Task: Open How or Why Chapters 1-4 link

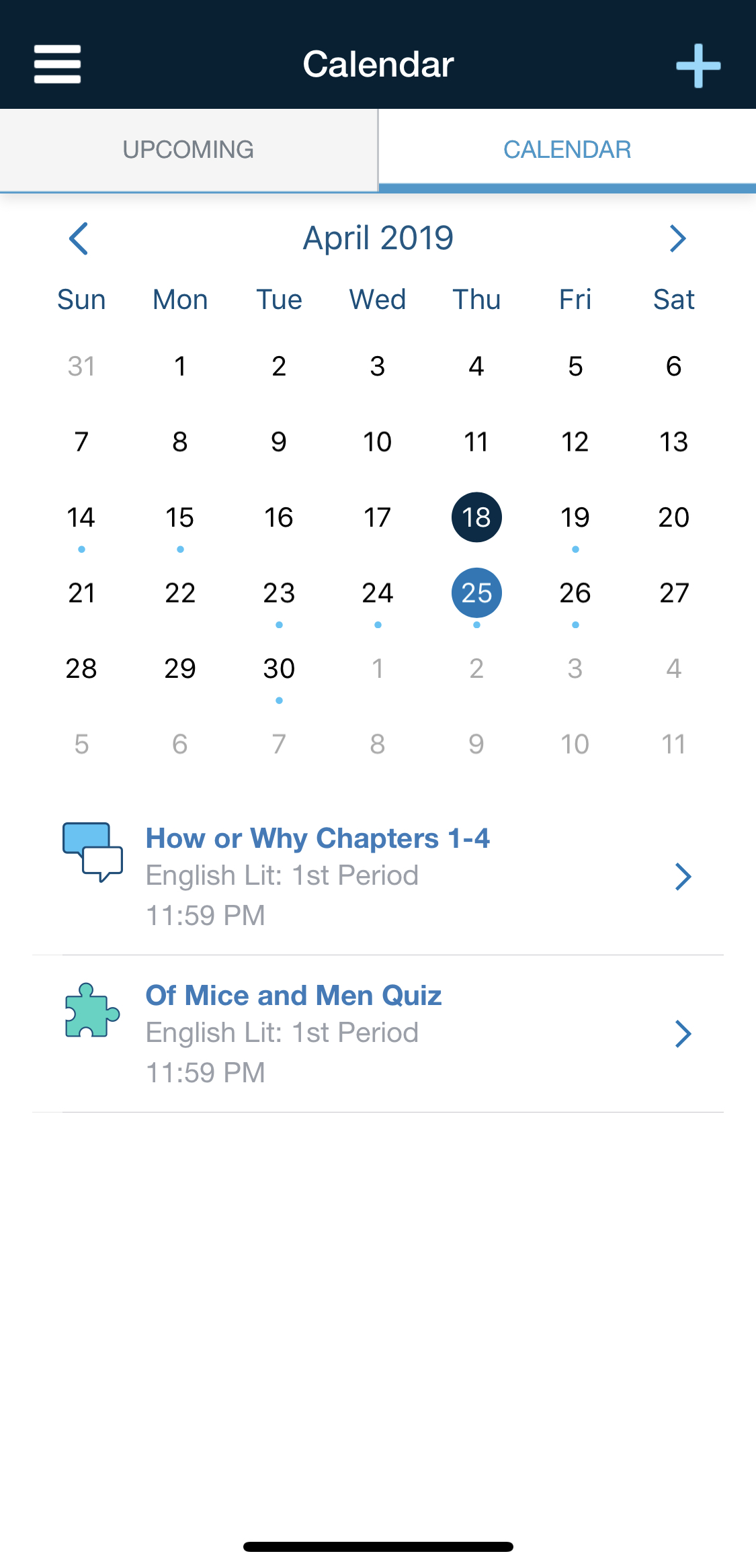Action: 318,838
